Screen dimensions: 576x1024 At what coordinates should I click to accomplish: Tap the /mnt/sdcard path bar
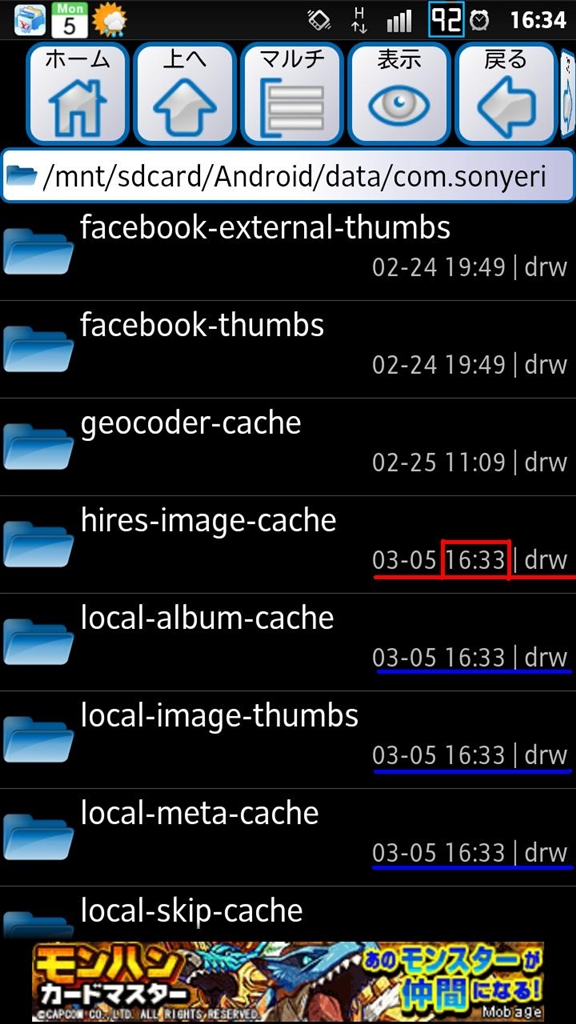point(288,176)
